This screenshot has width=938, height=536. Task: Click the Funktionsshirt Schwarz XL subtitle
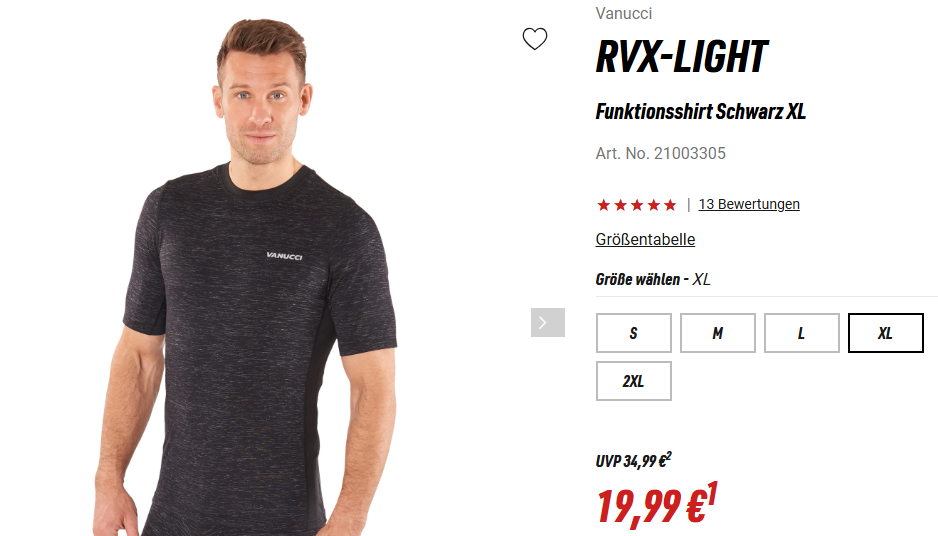point(701,112)
